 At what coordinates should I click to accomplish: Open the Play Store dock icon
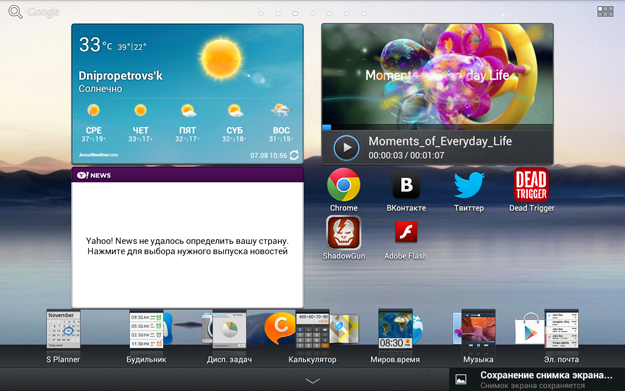(x=529, y=329)
